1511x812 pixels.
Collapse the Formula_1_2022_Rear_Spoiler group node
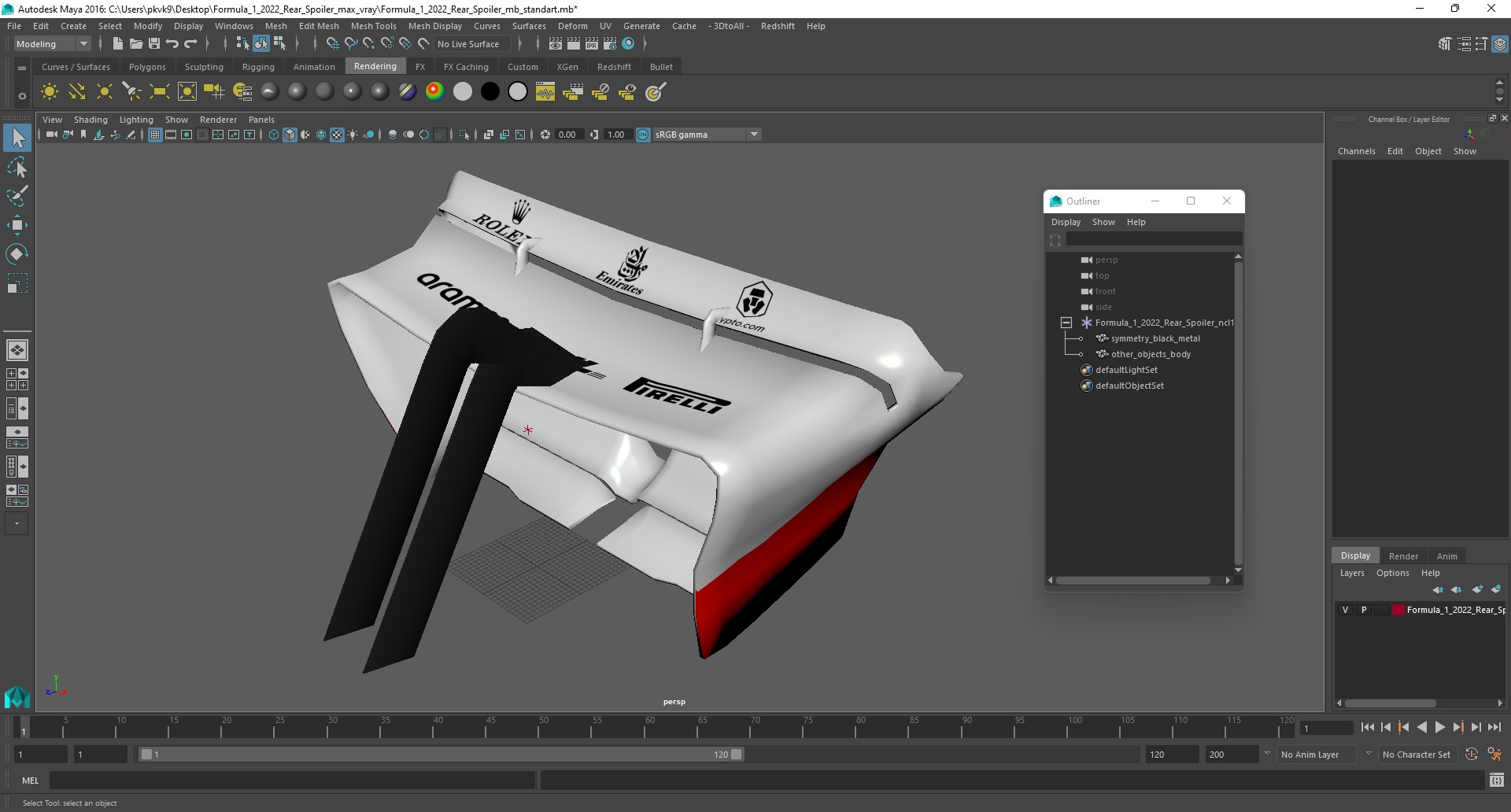[1066, 323]
